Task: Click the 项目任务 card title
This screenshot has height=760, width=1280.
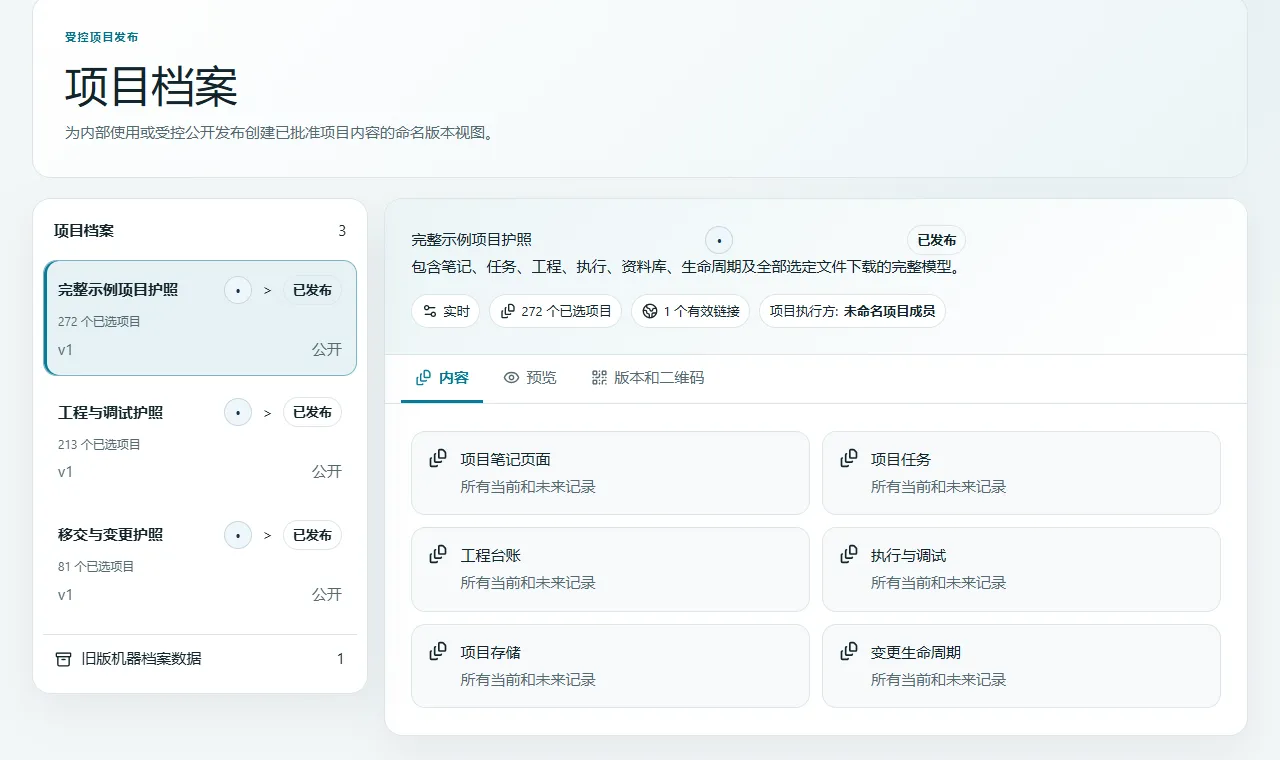Action: coord(901,459)
